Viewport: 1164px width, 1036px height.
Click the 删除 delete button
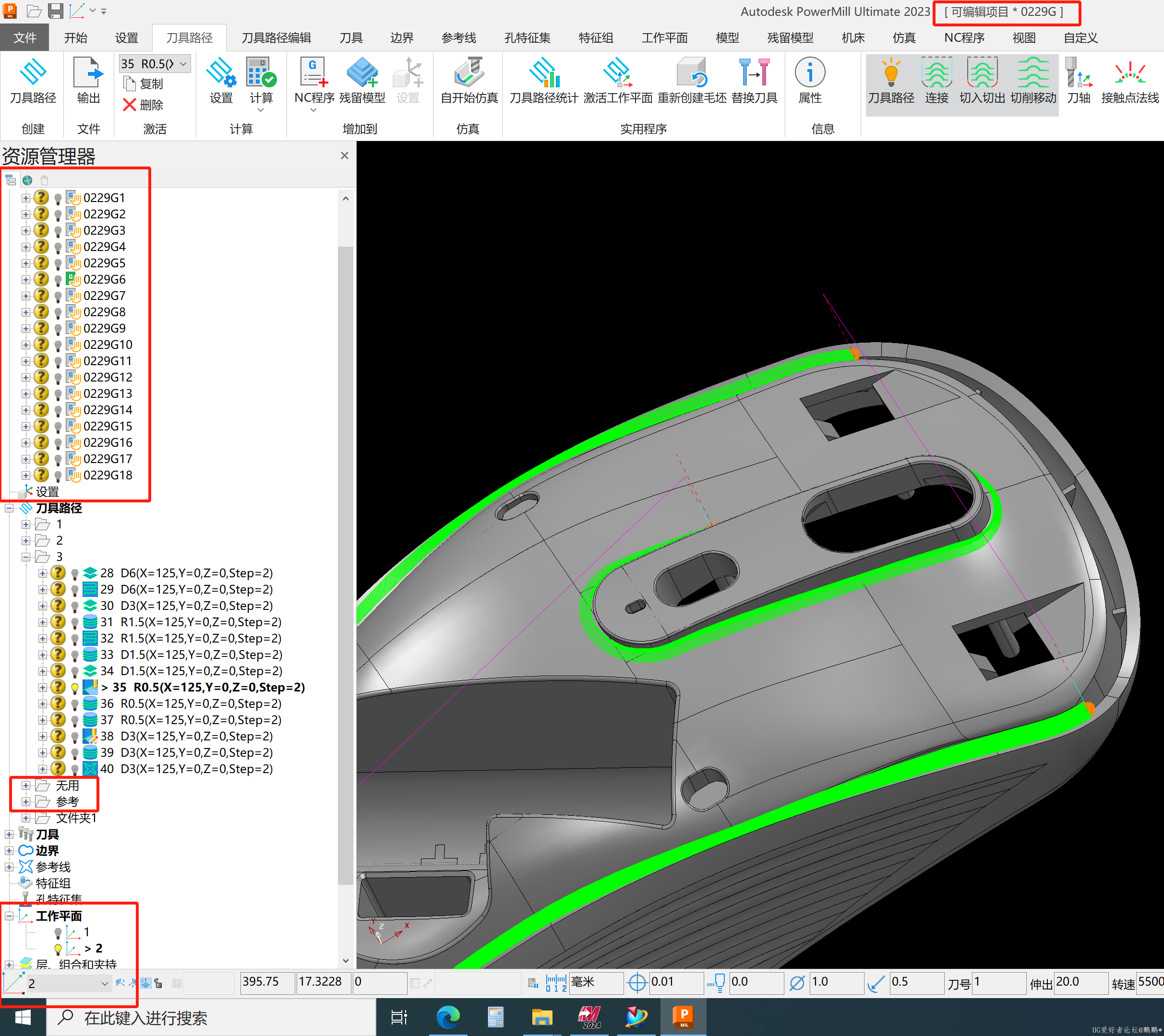(144, 105)
